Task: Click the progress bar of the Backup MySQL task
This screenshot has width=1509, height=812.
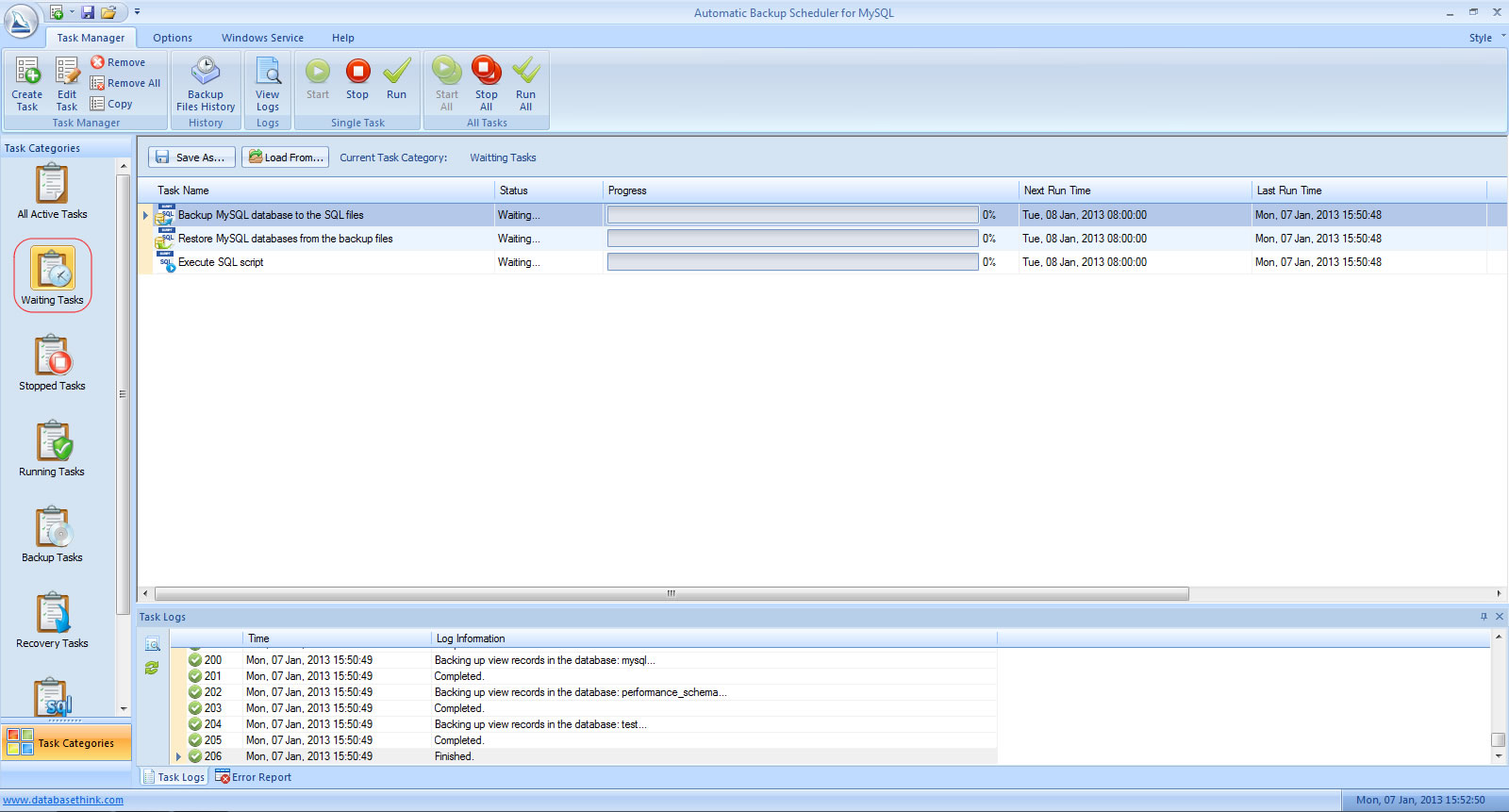Action: point(792,215)
